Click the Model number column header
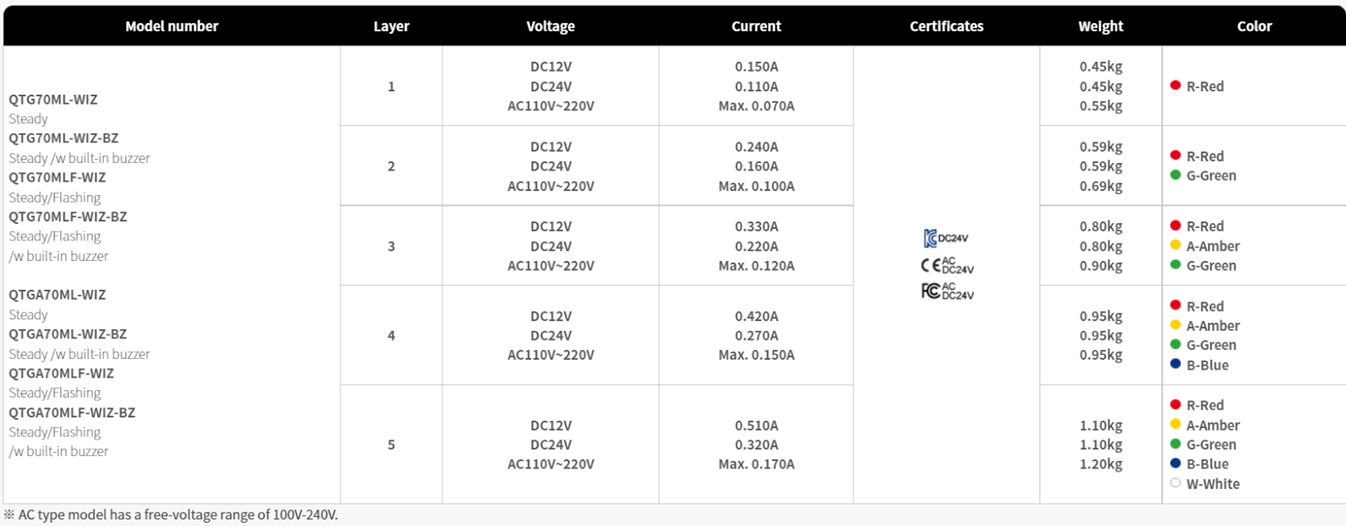 pos(172,26)
